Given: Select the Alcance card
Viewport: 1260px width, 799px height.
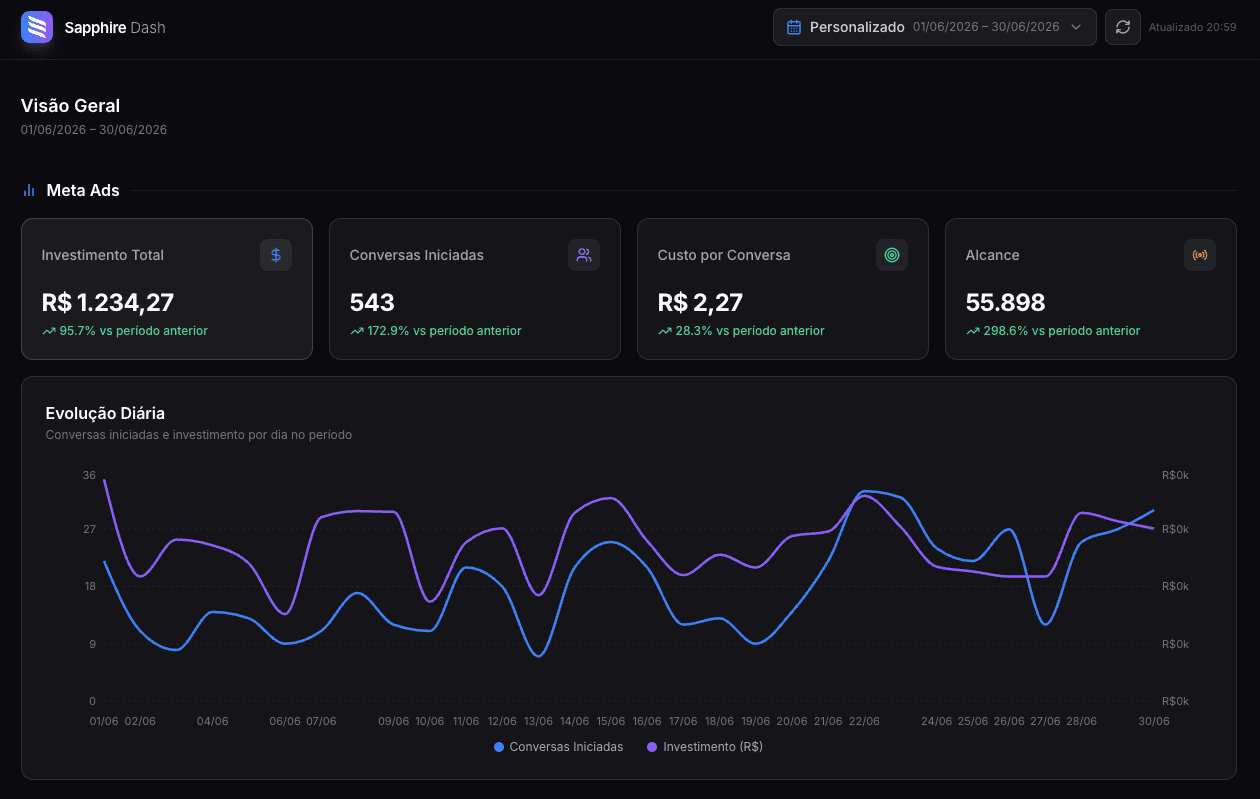Looking at the screenshot, I should 1091,289.
